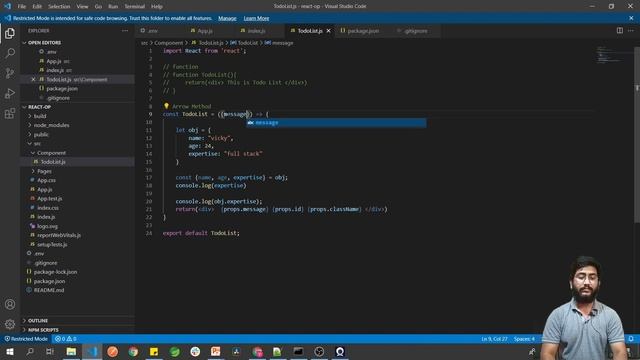Open Sticky Notes from taskbar
Screen dimensions: 640x360
154,351
